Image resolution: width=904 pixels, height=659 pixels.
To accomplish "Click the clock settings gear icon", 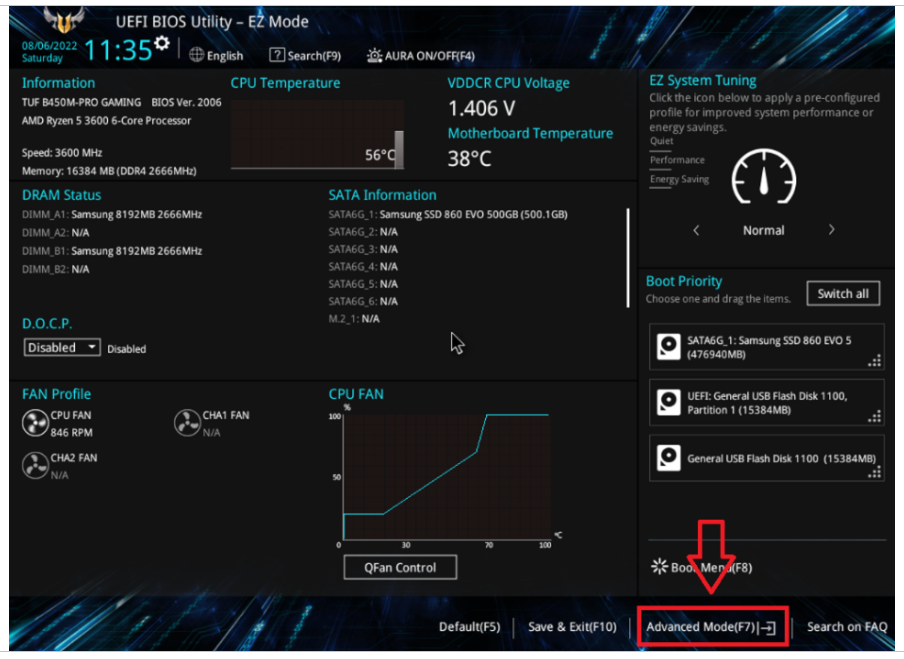I will (x=163, y=43).
